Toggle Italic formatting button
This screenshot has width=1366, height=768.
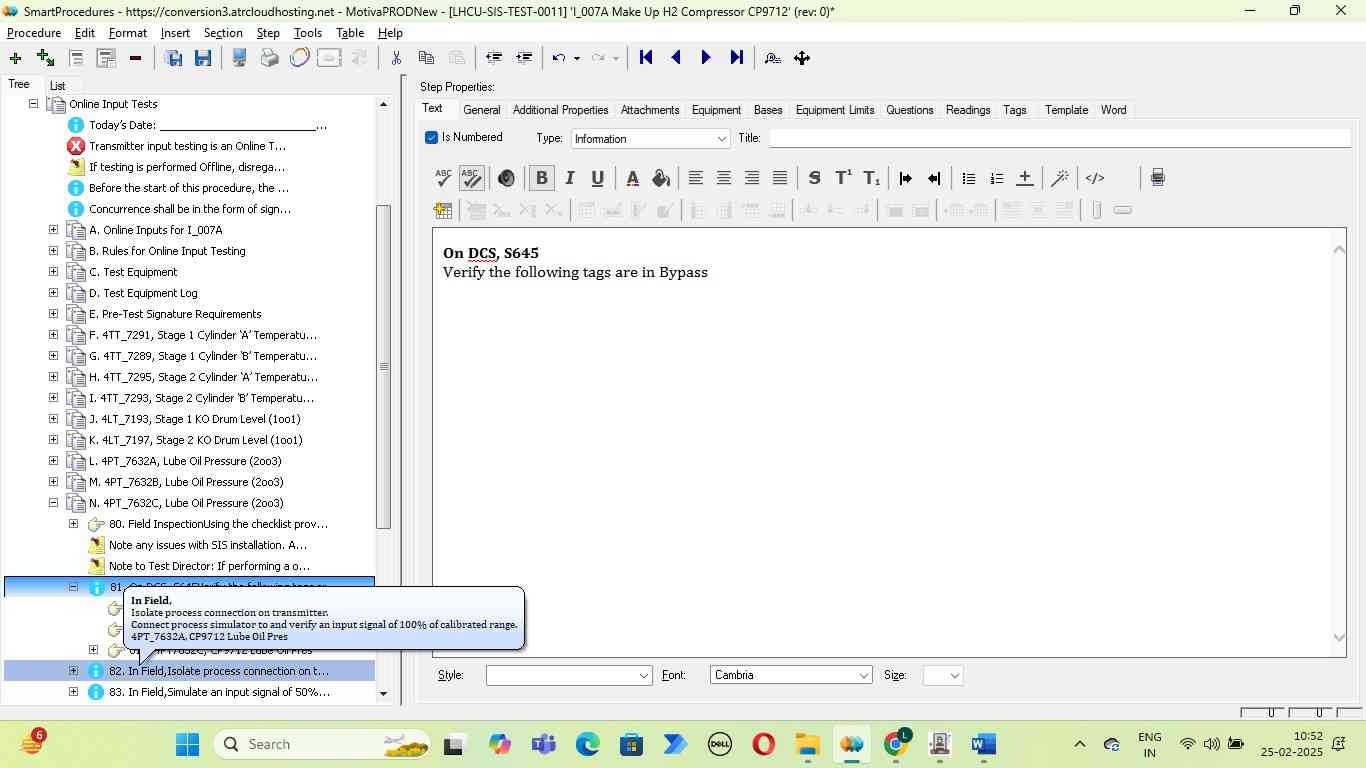(569, 178)
